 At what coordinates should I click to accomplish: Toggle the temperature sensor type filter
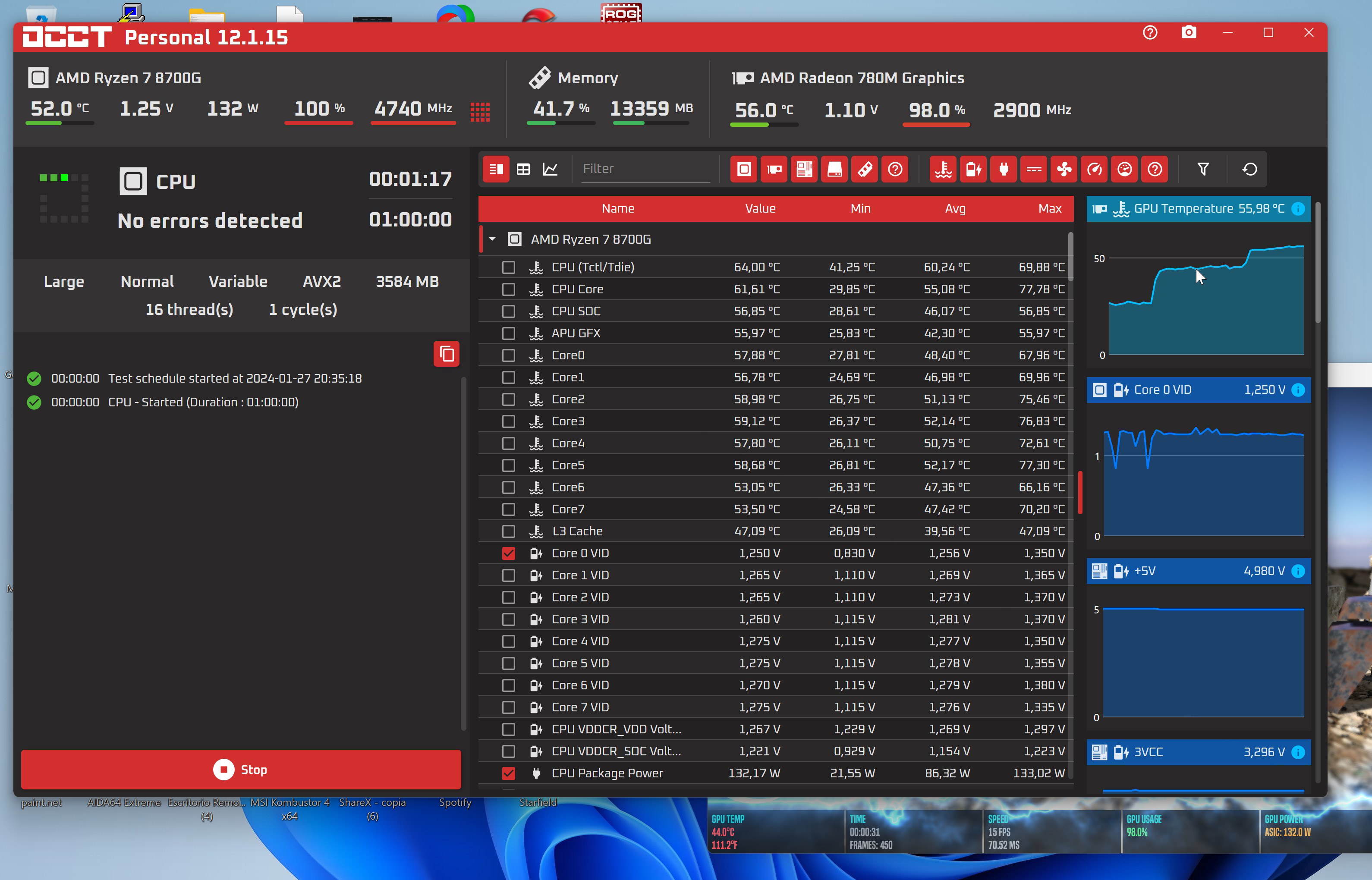943,169
